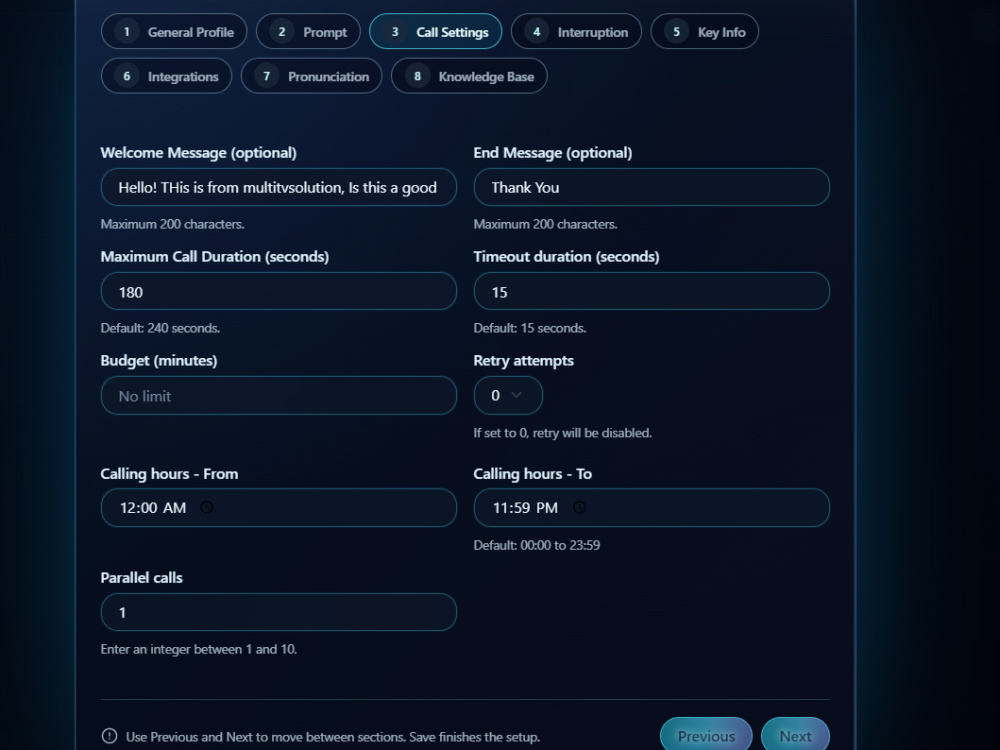The image size is (1000, 750).
Task: Click the info icon beside navigation hint
Action: 109,736
